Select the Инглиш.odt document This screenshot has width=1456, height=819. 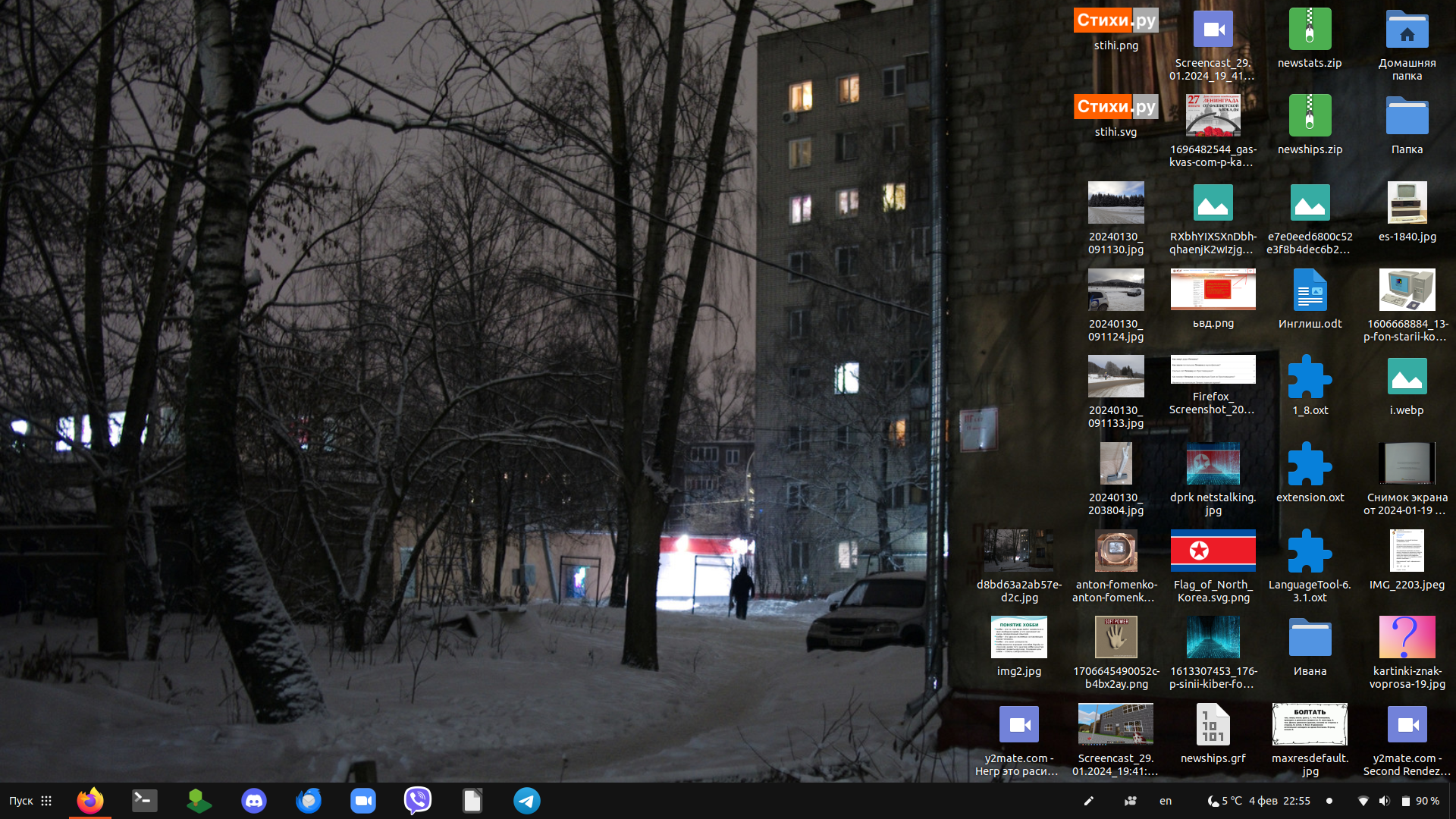(1310, 290)
